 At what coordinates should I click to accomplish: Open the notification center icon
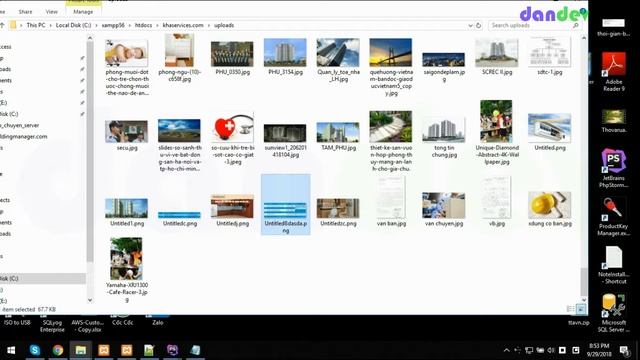(624, 350)
